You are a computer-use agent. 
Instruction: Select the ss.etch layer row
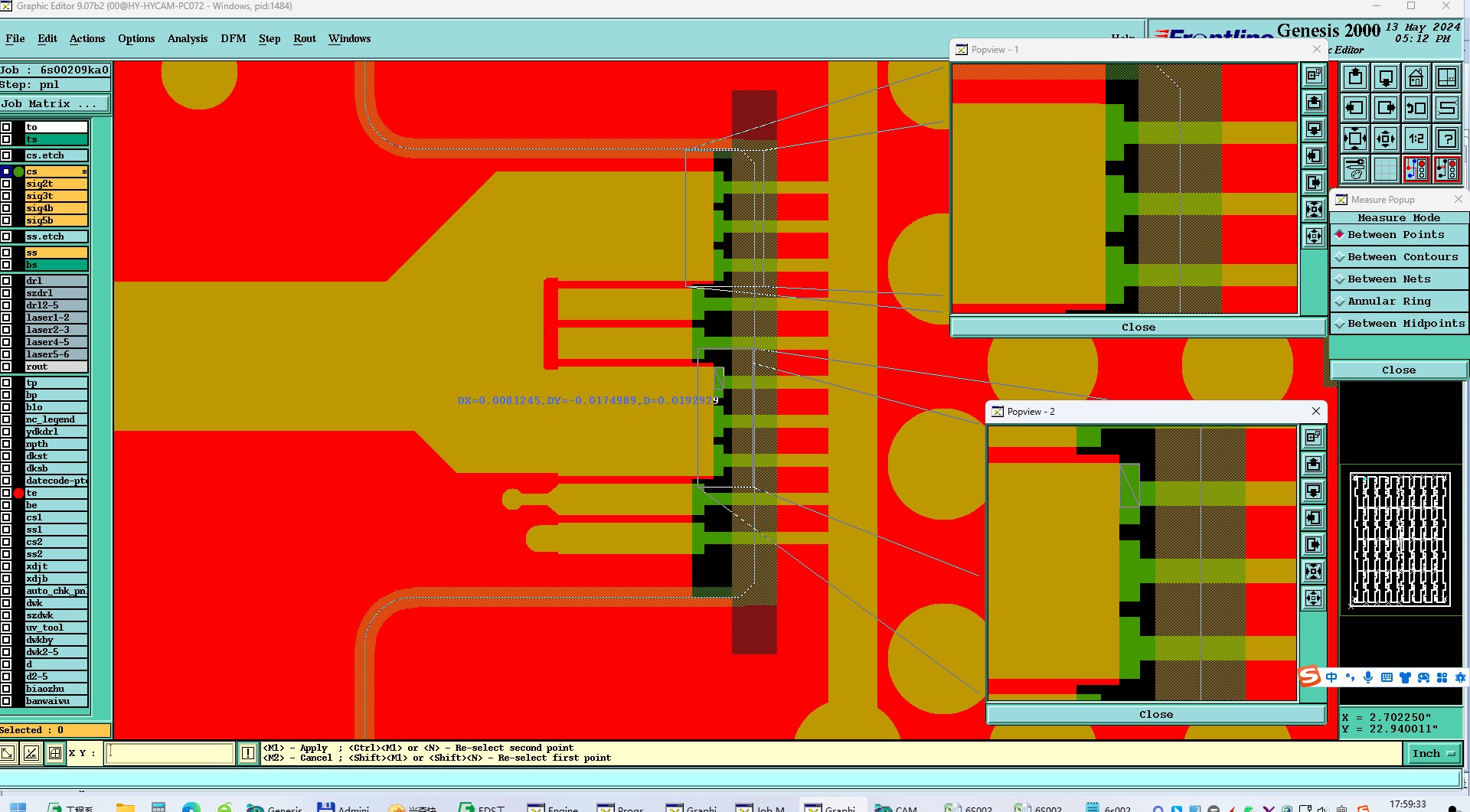pyautogui.click(x=56, y=236)
